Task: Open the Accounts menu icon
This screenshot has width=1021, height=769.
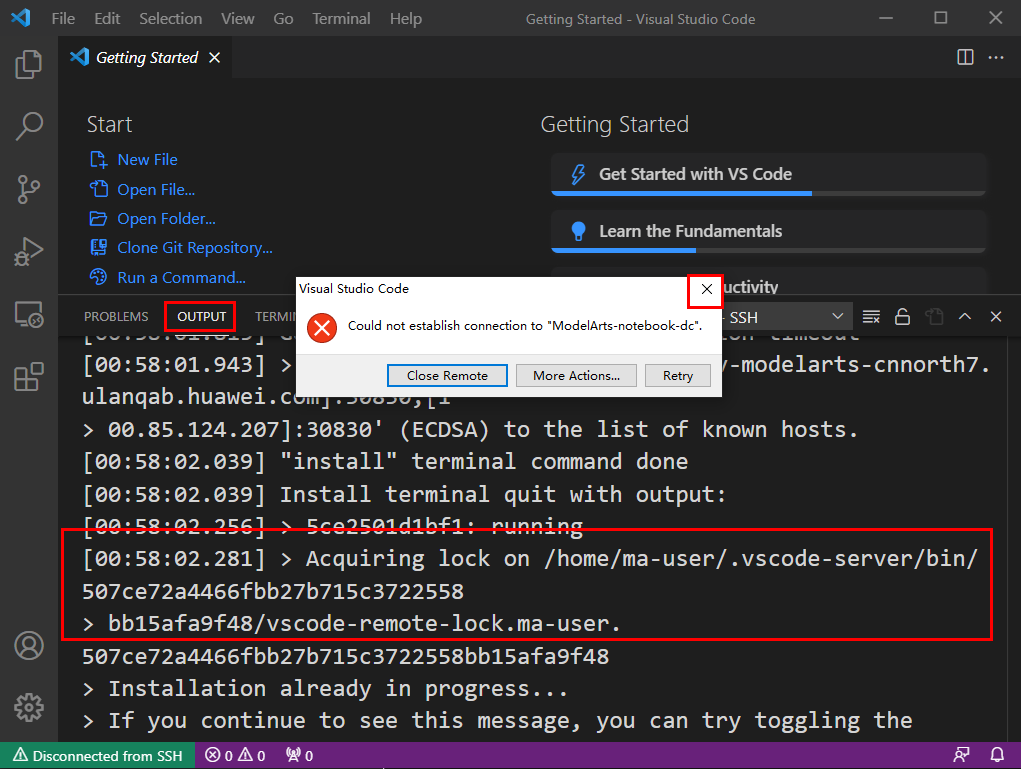Action: pos(29,646)
